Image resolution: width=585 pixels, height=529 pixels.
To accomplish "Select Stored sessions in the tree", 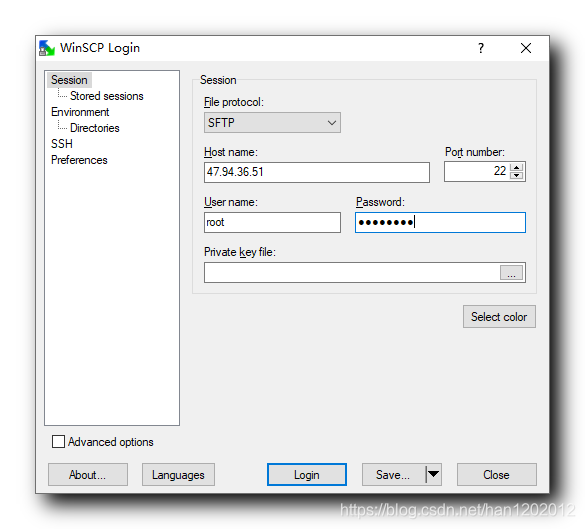I will pyautogui.click(x=107, y=96).
